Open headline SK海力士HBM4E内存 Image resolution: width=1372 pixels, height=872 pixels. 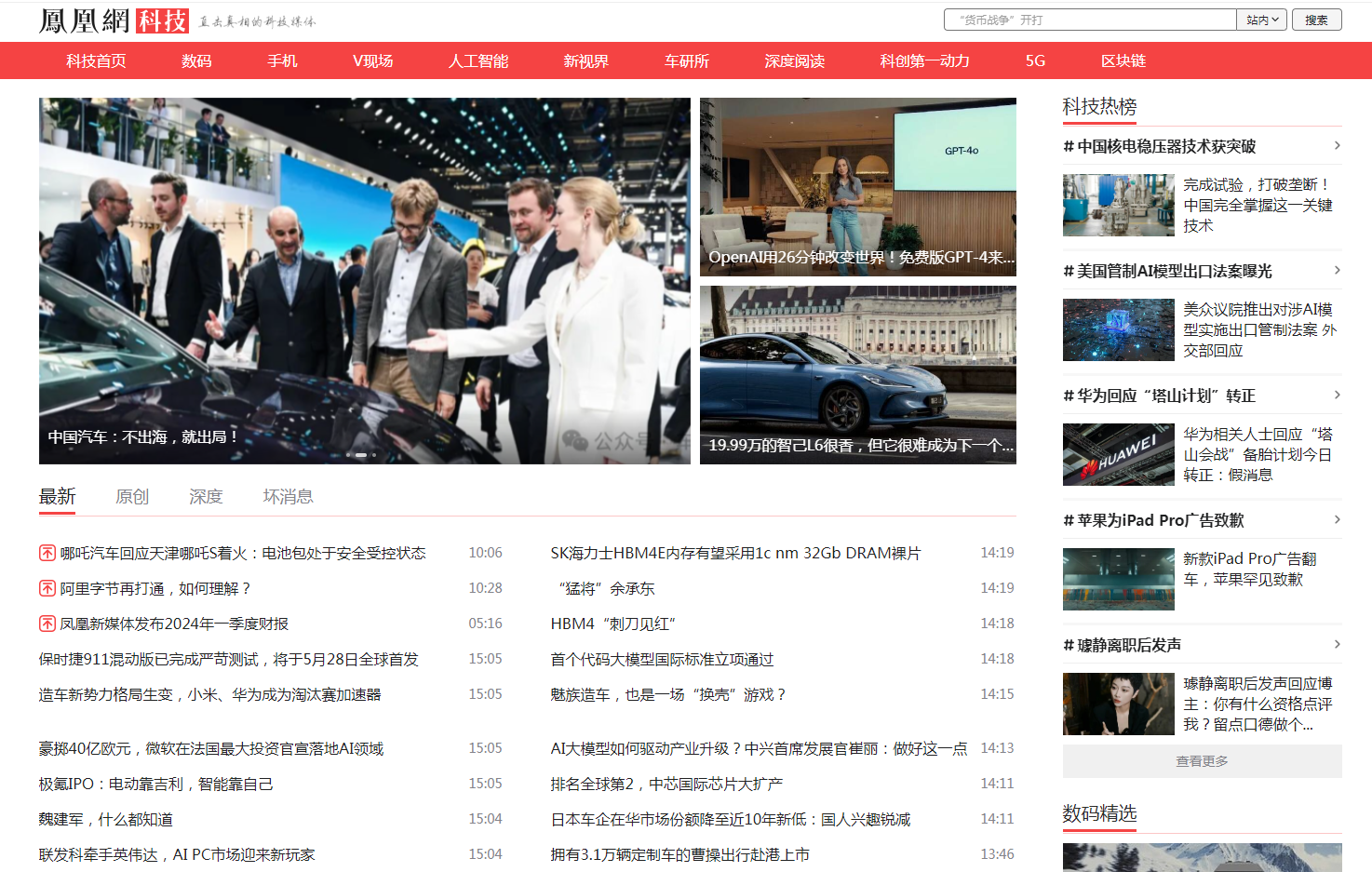(x=735, y=553)
